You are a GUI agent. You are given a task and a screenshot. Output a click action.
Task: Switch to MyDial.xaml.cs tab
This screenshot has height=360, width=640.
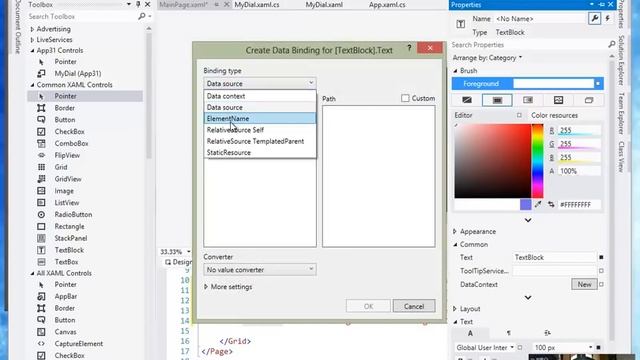(257, 5)
